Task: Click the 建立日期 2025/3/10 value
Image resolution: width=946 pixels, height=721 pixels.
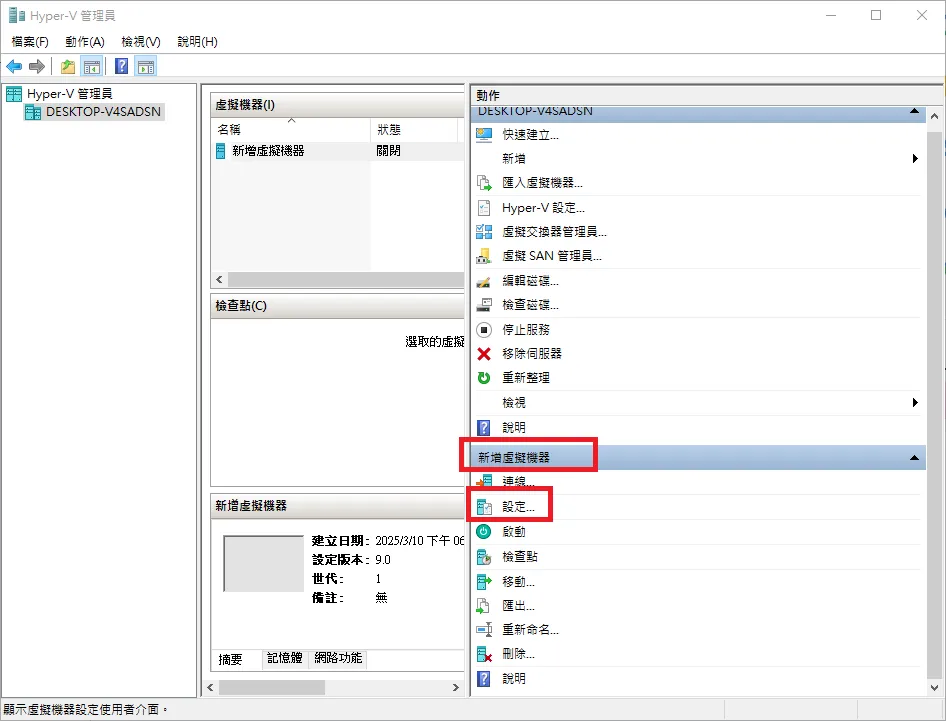Action: [419, 541]
